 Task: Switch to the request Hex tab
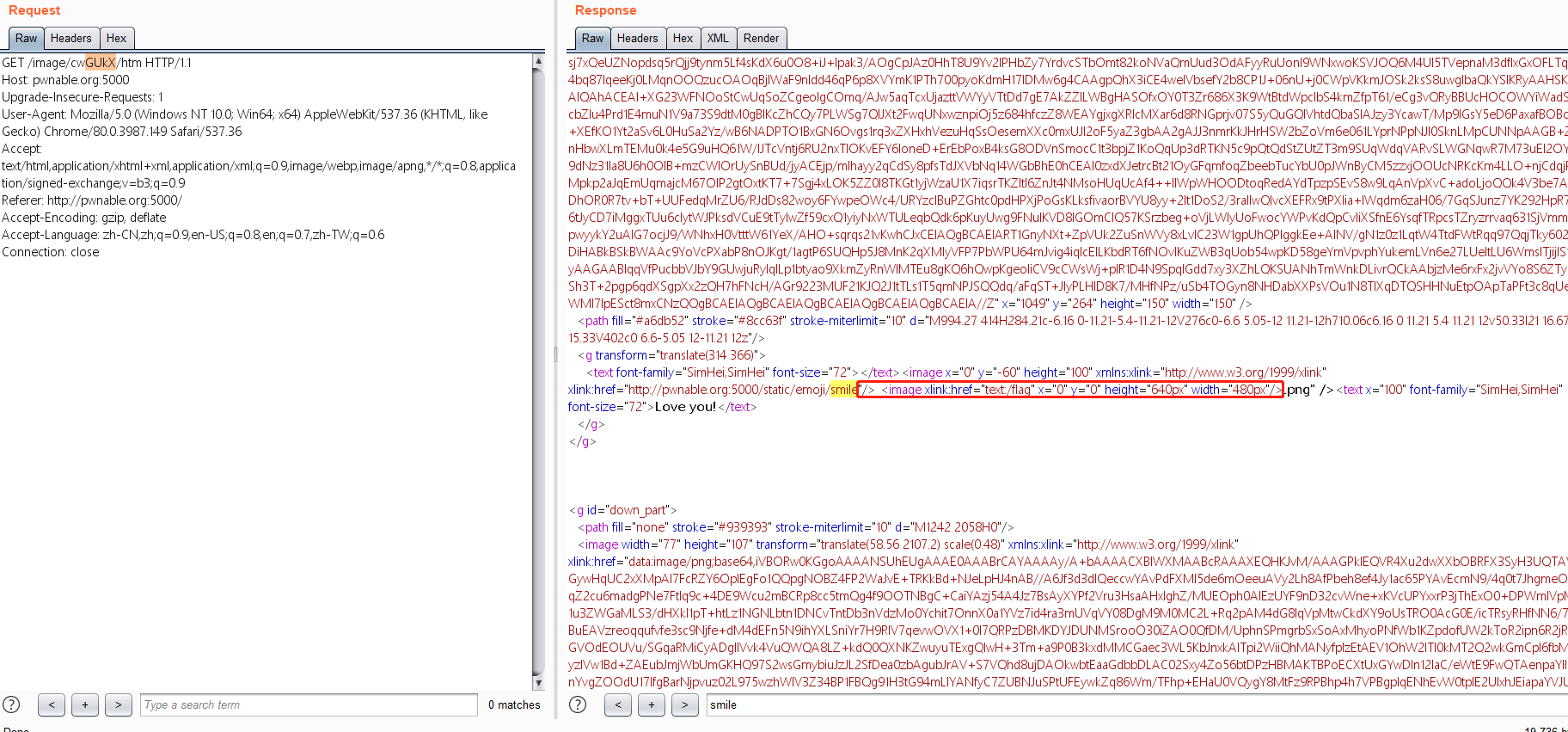click(x=116, y=38)
